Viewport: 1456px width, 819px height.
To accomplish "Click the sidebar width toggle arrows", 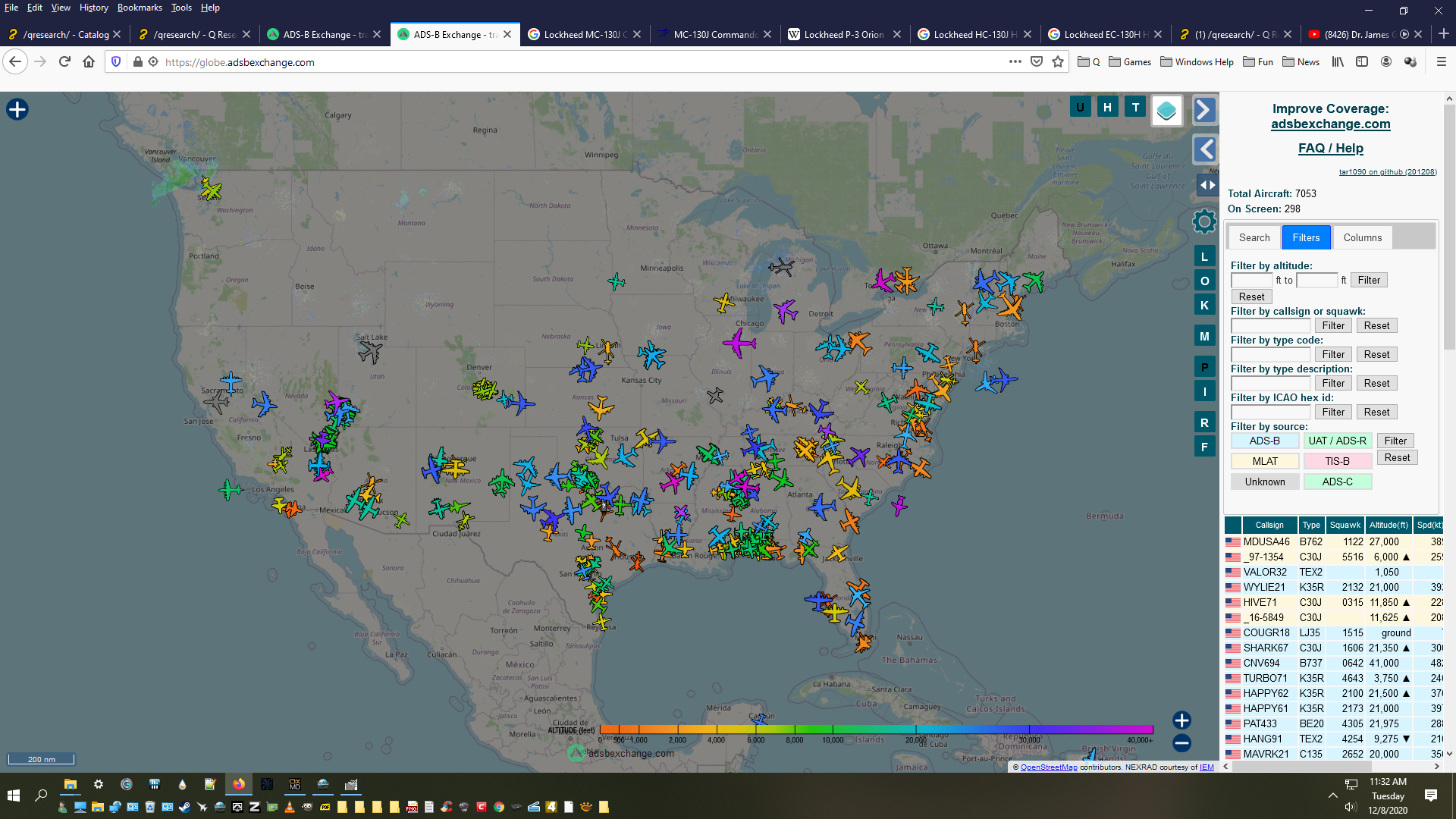I will point(1207,185).
